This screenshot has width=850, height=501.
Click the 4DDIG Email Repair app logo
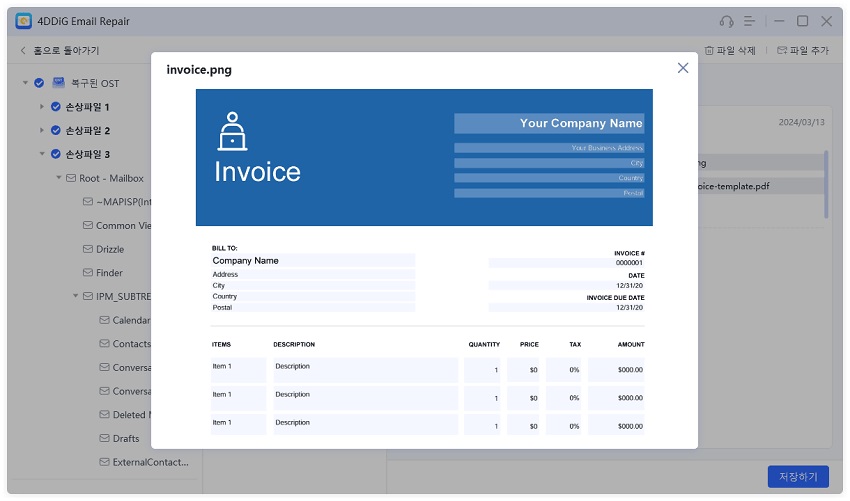[x=24, y=21]
